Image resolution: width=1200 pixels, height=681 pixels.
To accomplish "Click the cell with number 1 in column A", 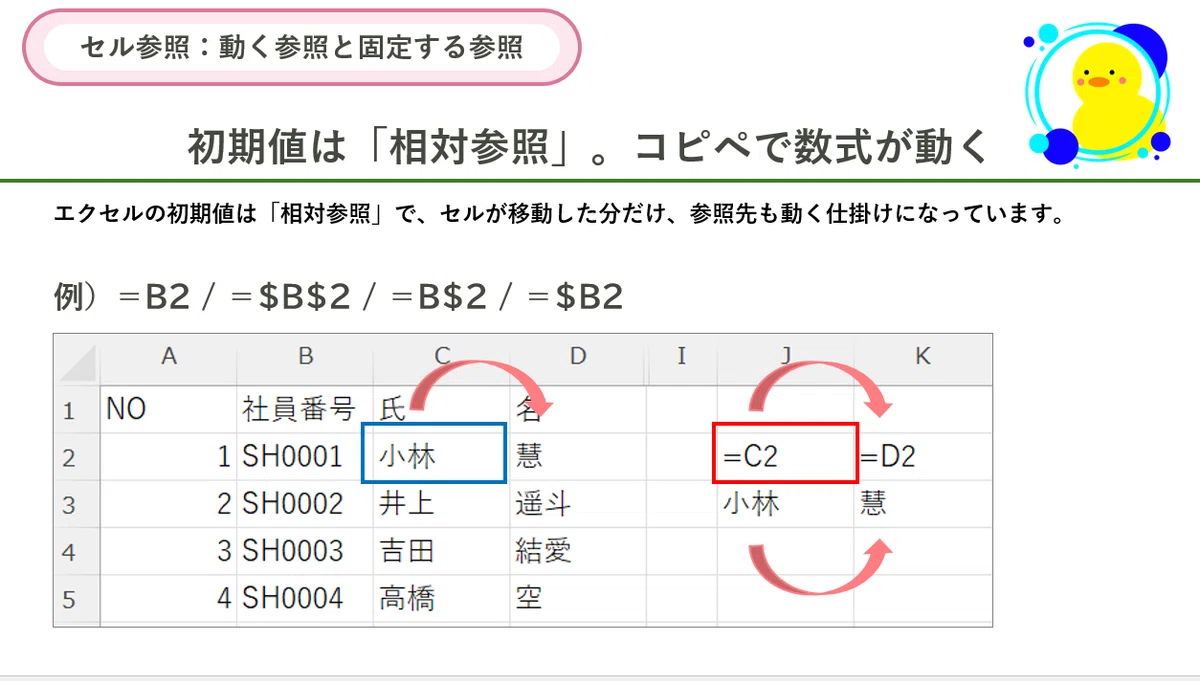I will [169, 457].
